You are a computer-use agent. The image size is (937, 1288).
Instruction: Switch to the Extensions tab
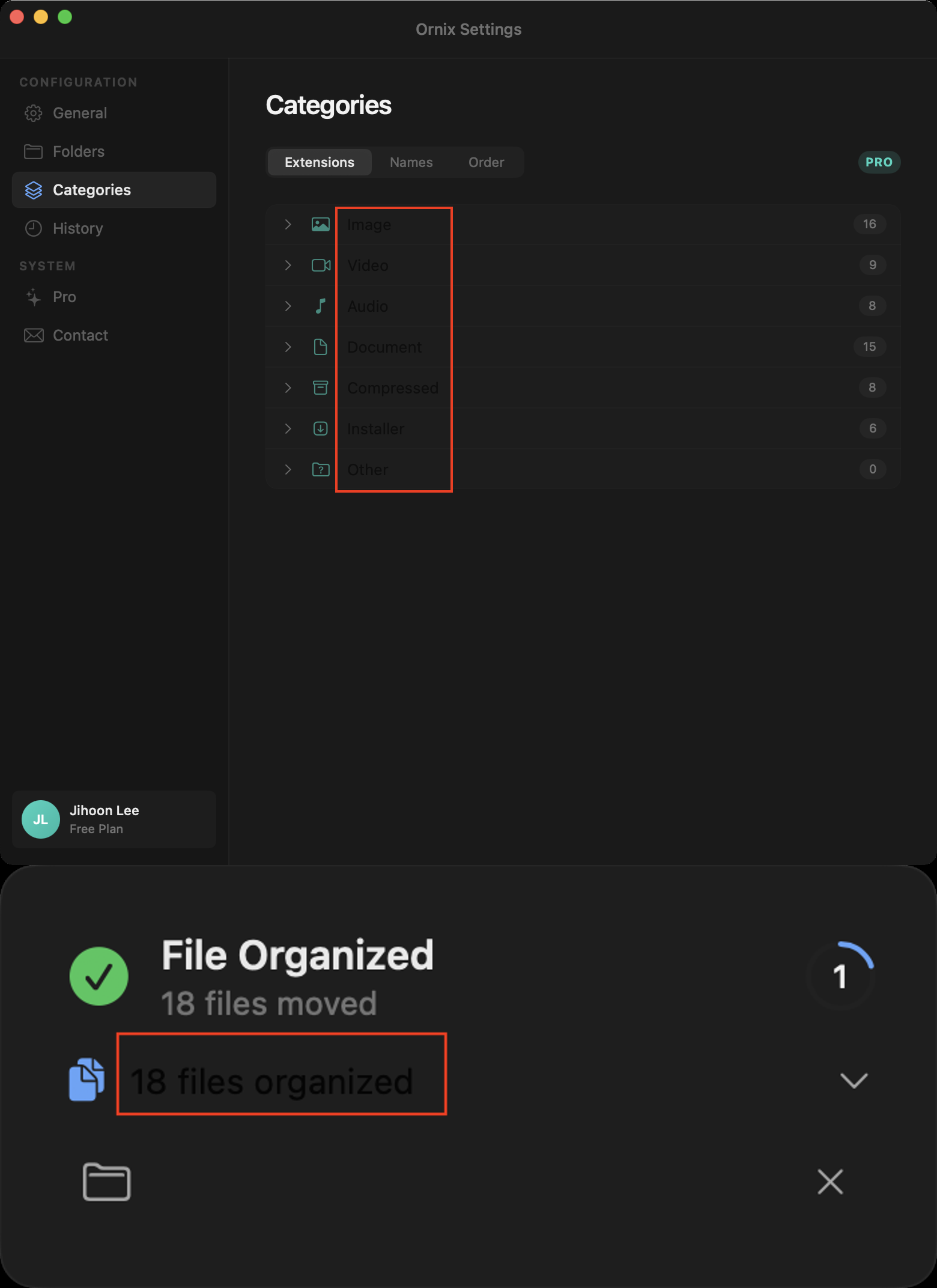click(x=320, y=162)
